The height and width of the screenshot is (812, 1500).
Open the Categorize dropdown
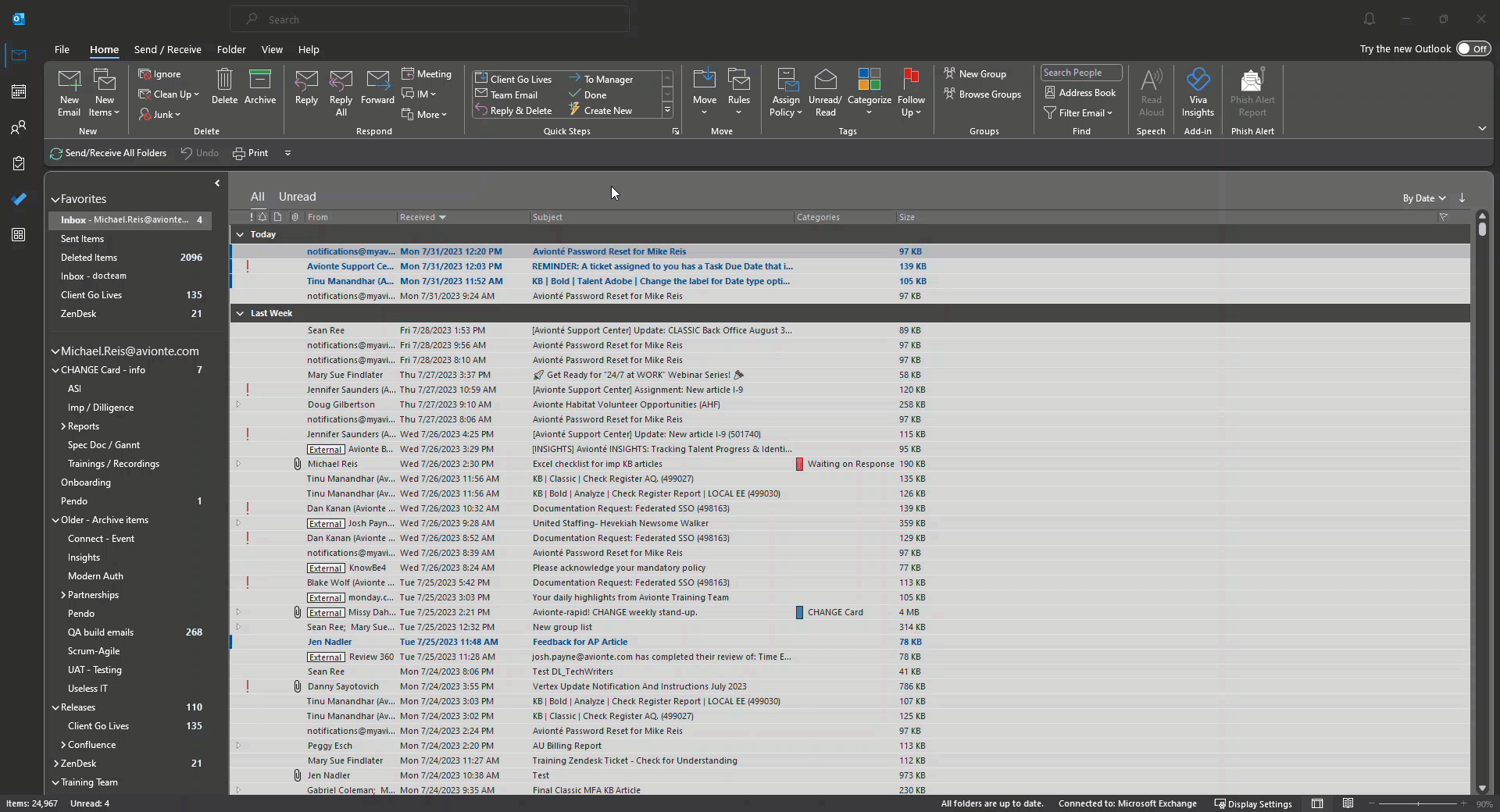click(x=869, y=93)
